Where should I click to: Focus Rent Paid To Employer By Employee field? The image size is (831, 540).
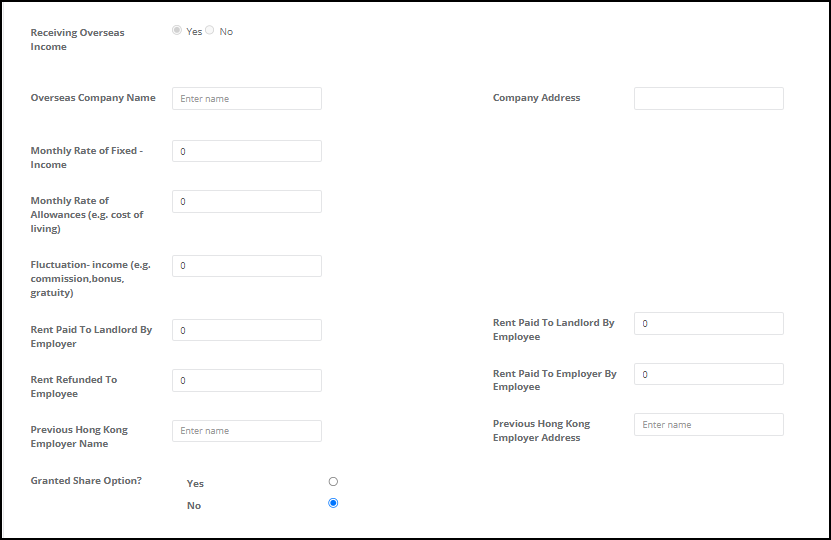click(x=709, y=374)
